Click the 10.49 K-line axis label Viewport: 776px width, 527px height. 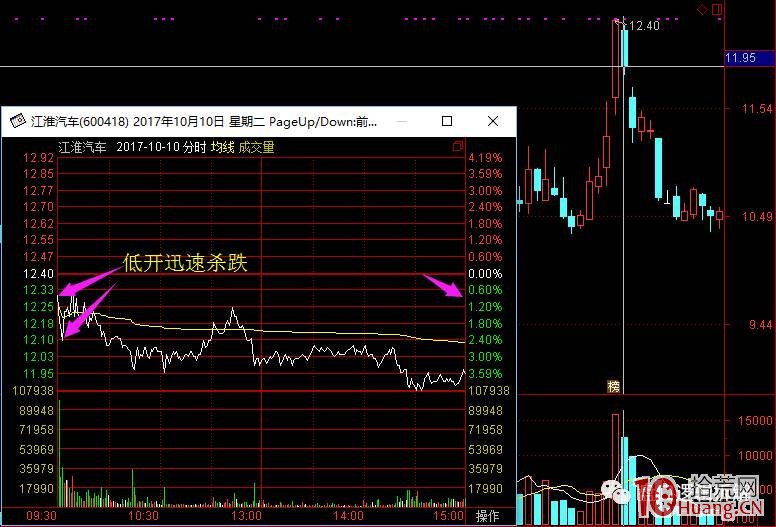pos(757,216)
